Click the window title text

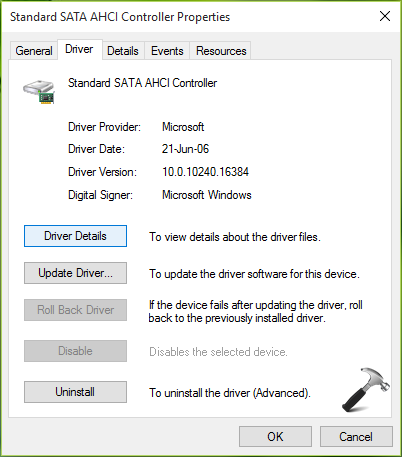point(120,17)
